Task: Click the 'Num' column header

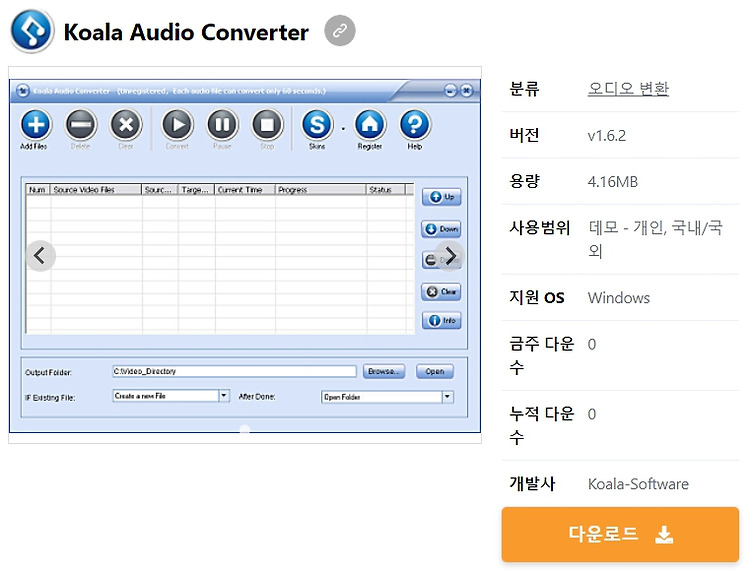Action: point(38,190)
